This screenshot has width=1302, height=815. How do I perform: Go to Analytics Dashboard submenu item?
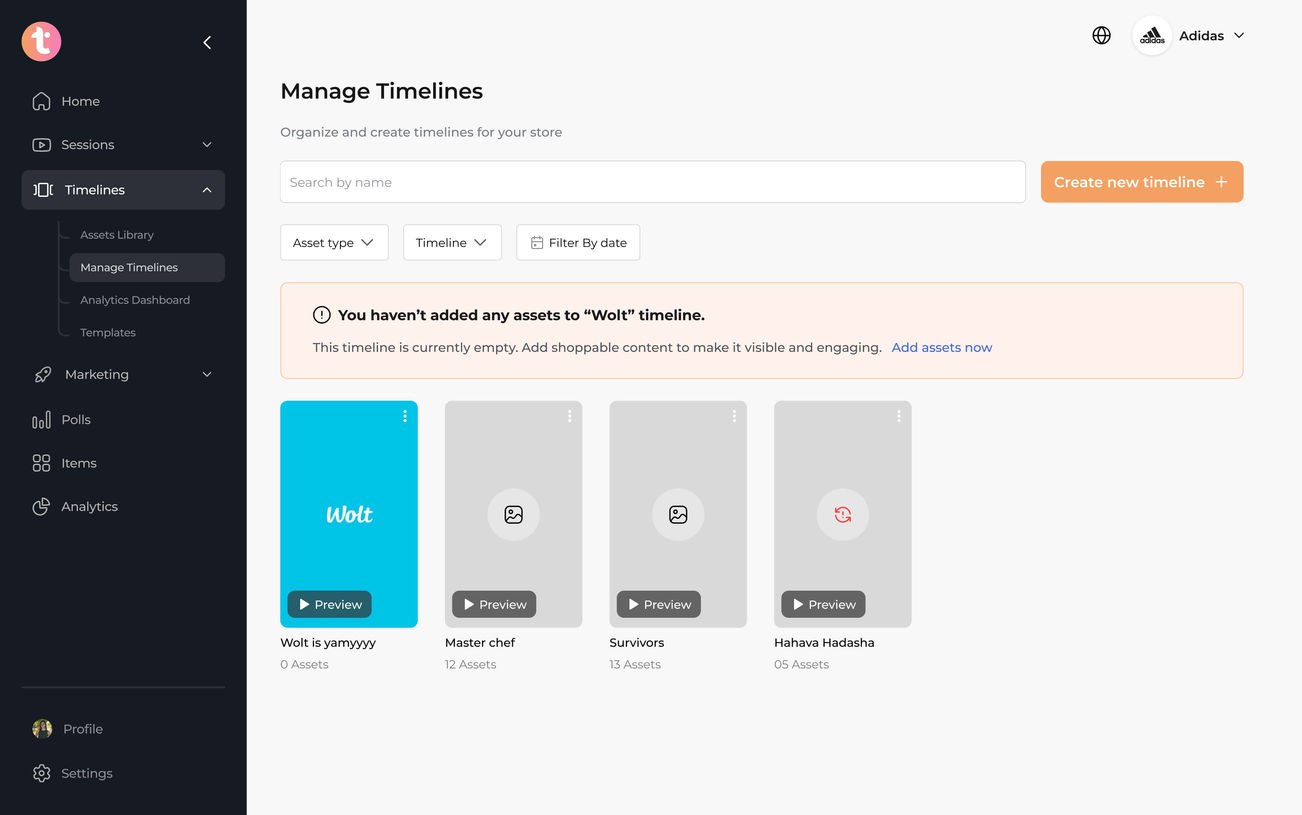click(135, 300)
